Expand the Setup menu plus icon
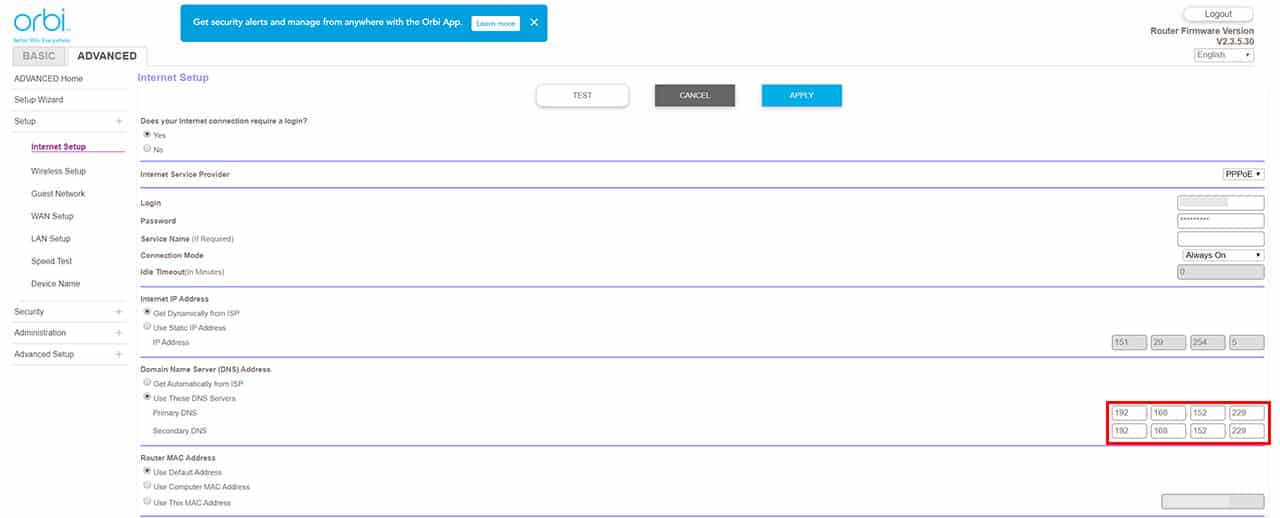This screenshot has width=1280, height=518. pos(119,121)
